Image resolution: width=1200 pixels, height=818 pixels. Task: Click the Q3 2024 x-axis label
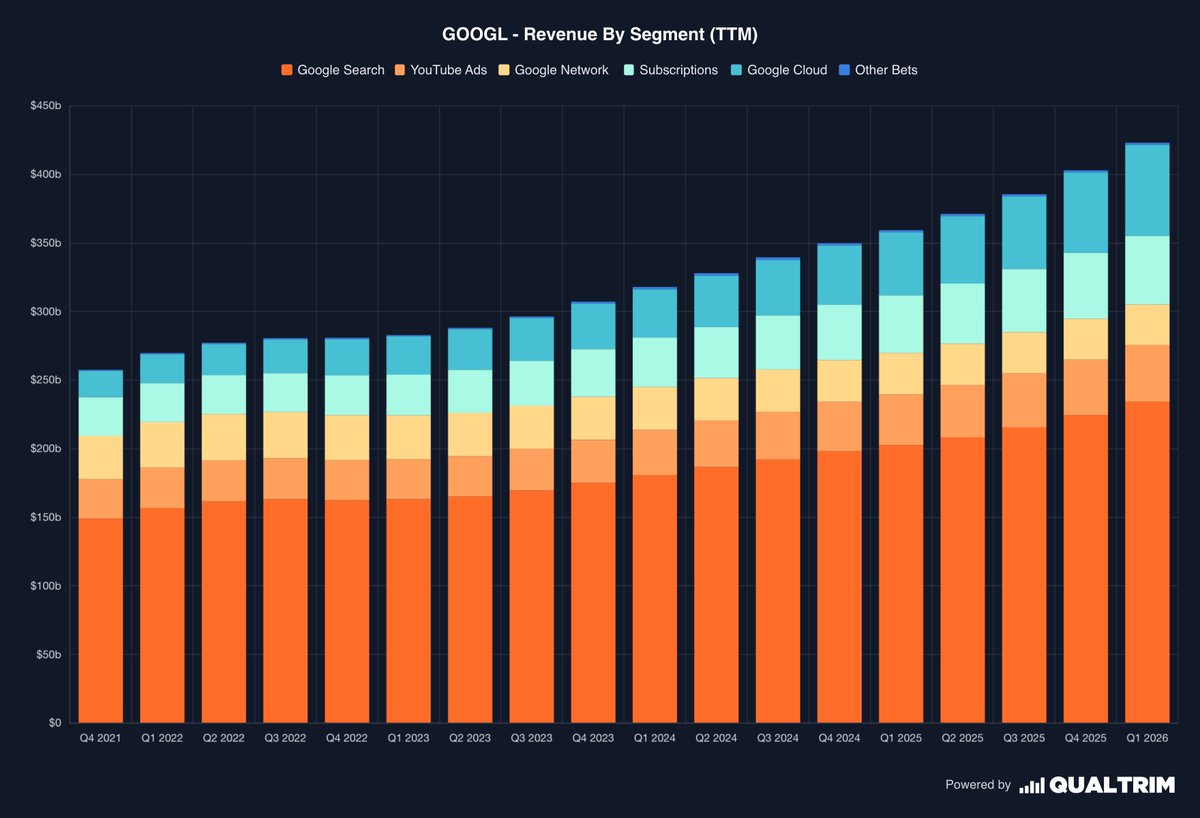tap(778, 738)
